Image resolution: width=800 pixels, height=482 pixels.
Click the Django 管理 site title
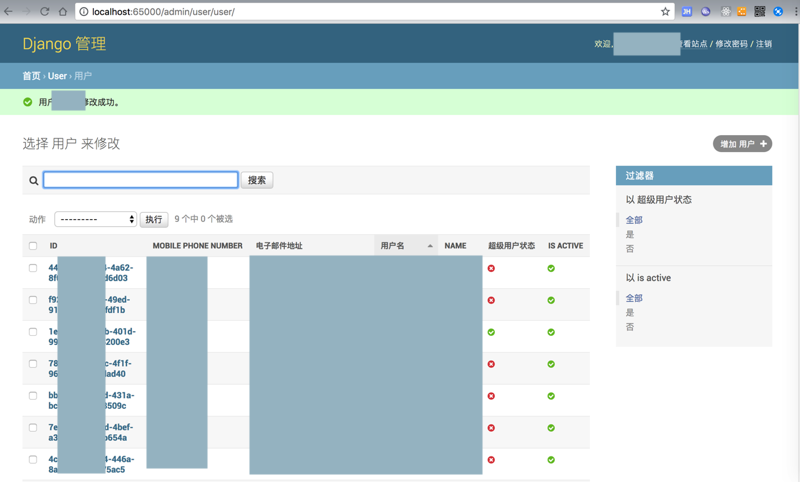pyautogui.click(x=64, y=44)
